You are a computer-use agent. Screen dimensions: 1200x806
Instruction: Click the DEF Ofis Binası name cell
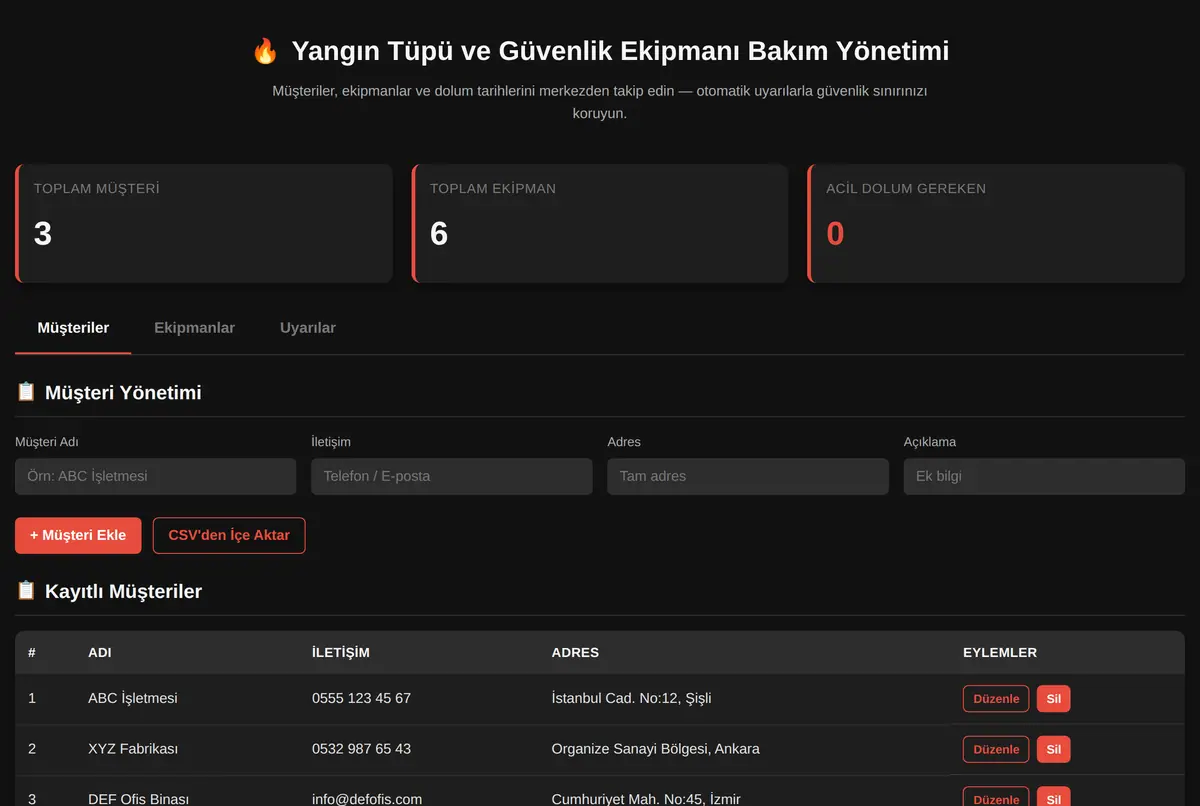[x=138, y=799]
